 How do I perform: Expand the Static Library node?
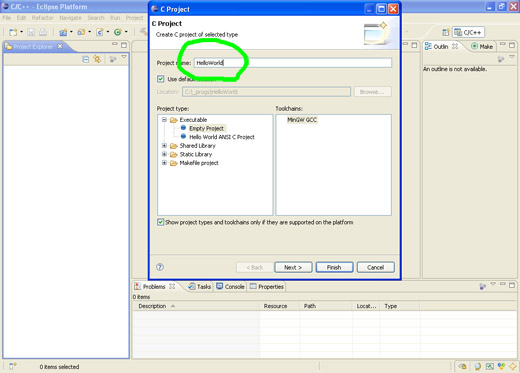tap(164, 154)
